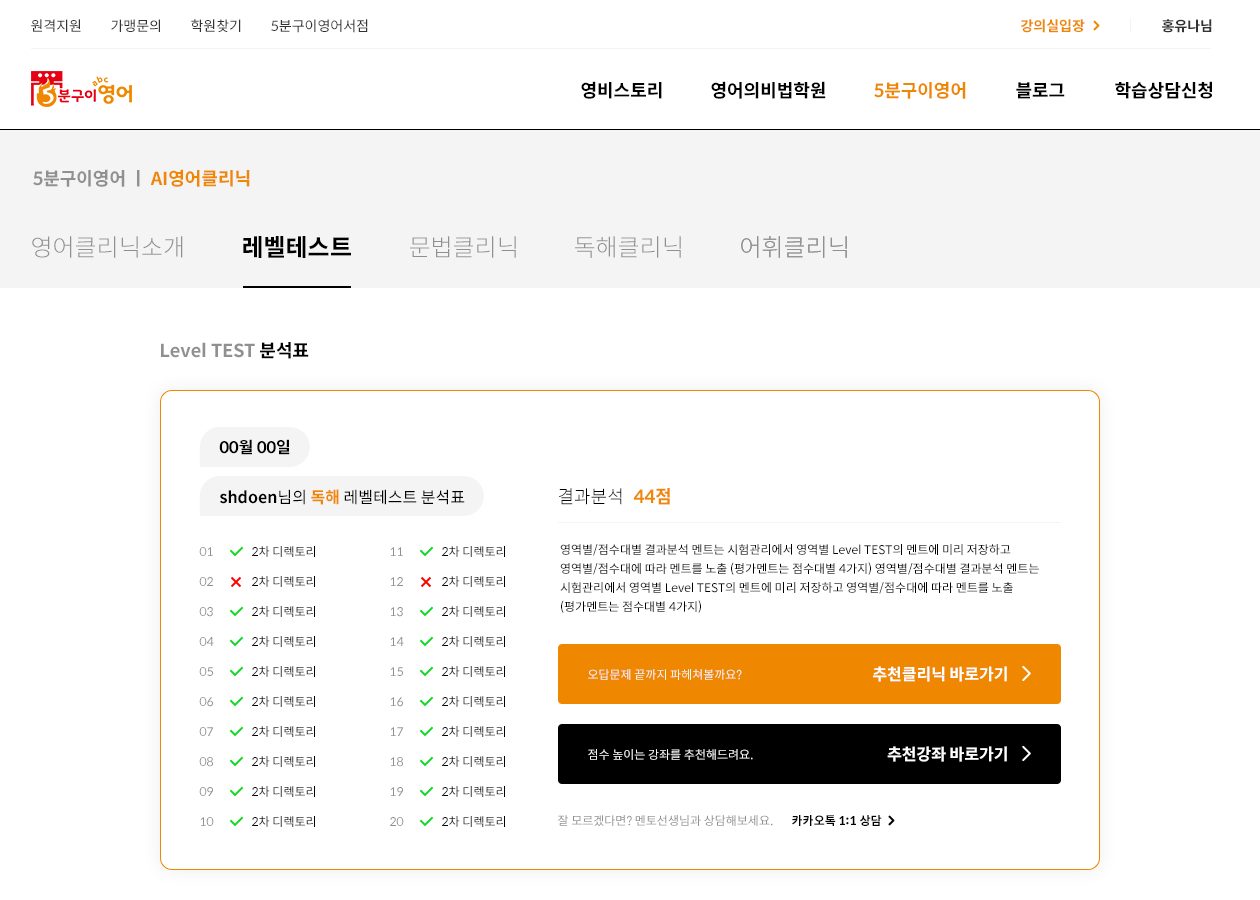This screenshot has width=1260, height=900.
Task: Click the shdoen님의 독해 레벨테스트 분석표 label
Action: (342, 496)
